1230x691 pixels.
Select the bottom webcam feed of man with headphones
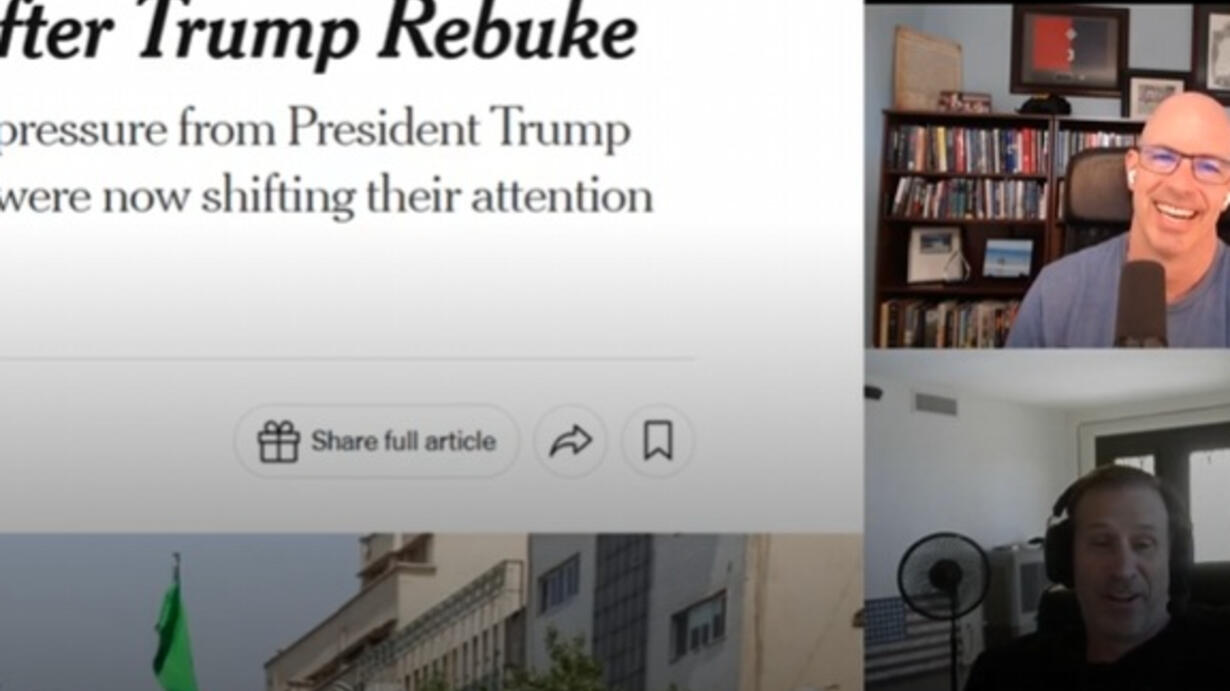tap(1047, 520)
